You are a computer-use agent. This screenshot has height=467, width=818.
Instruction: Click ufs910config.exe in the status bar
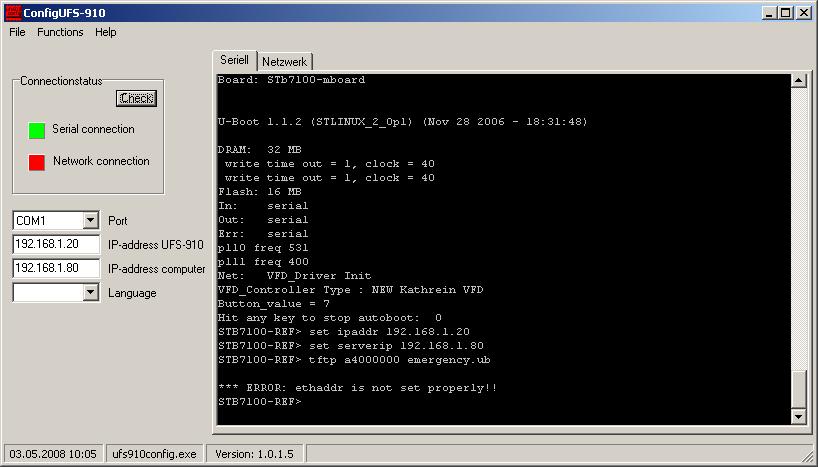(x=154, y=454)
